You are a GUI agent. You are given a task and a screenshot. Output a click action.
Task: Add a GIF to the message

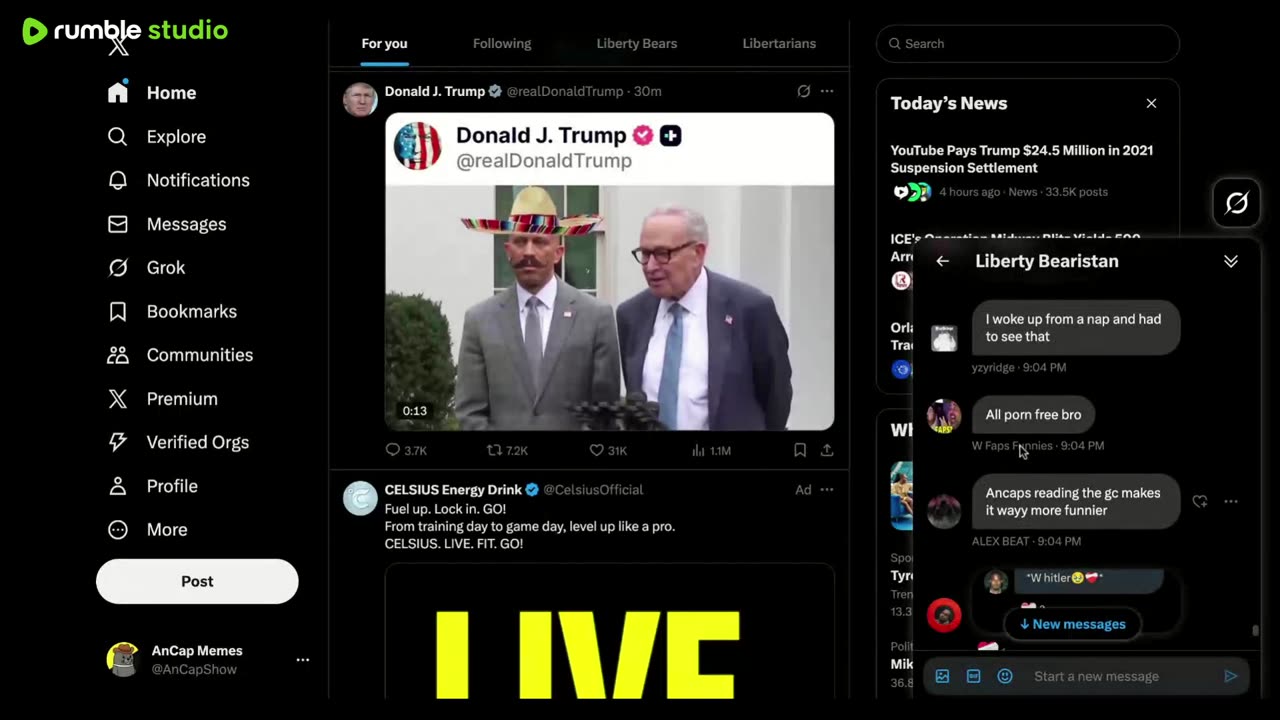973,676
